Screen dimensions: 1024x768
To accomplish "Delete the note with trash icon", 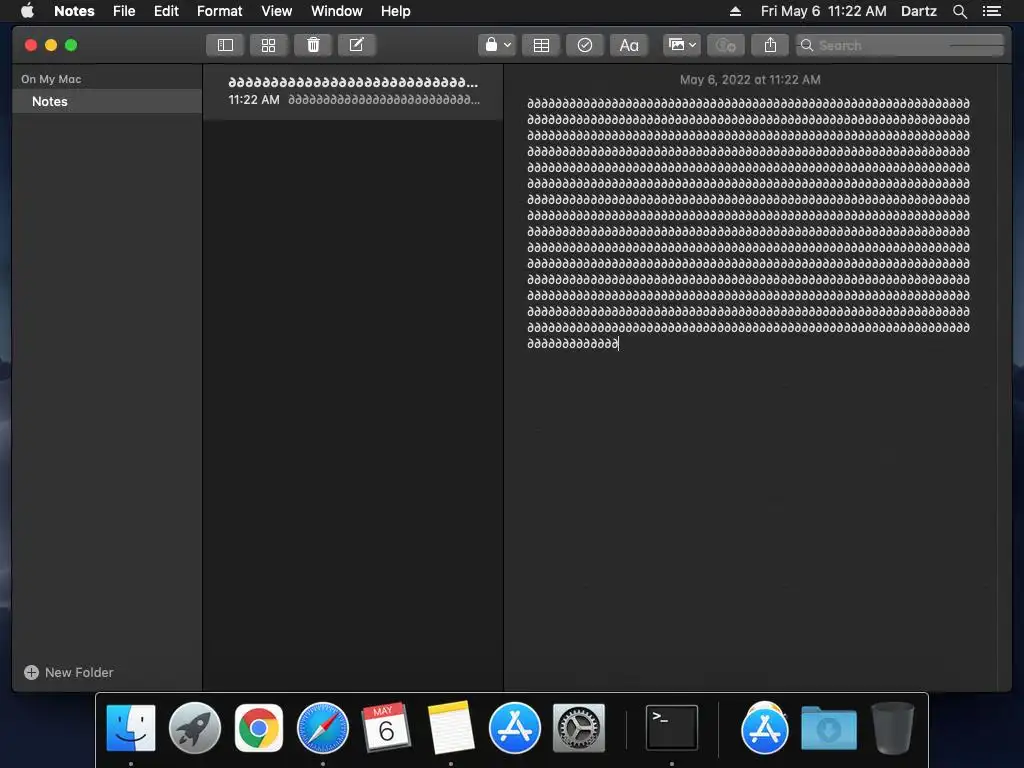I will pyautogui.click(x=313, y=45).
